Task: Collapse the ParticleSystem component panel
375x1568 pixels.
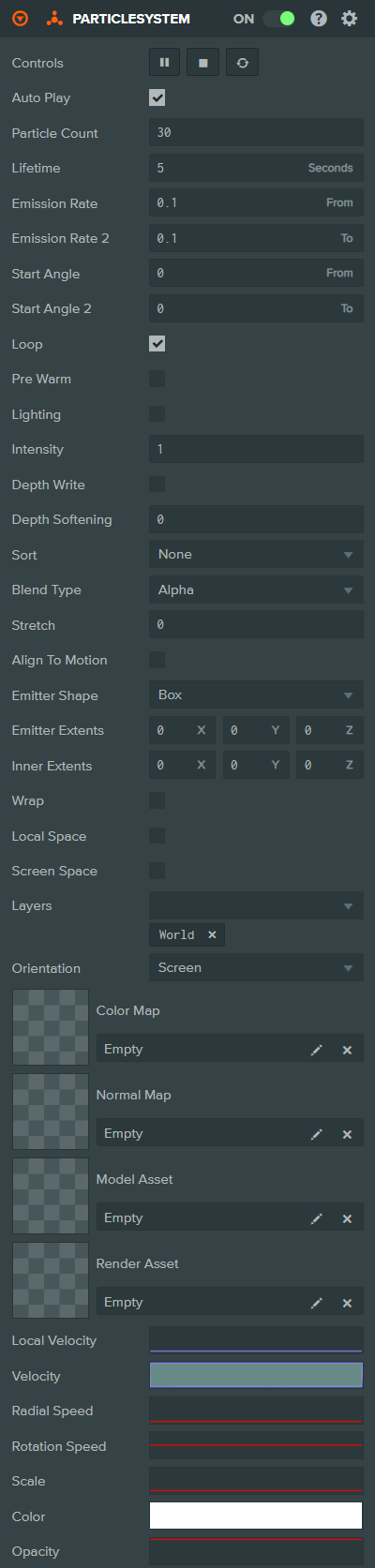Action: (x=20, y=19)
